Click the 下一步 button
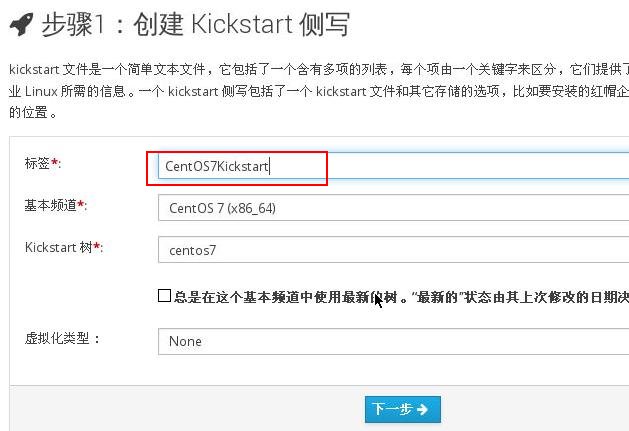 (x=403, y=409)
